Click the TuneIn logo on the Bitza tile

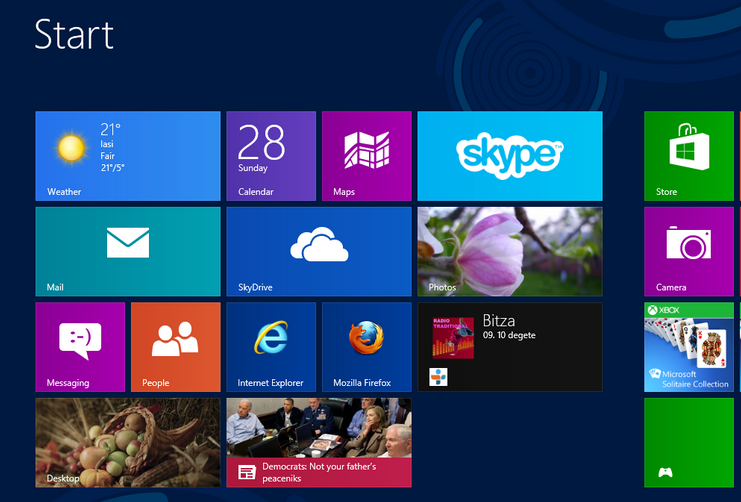pos(438,377)
